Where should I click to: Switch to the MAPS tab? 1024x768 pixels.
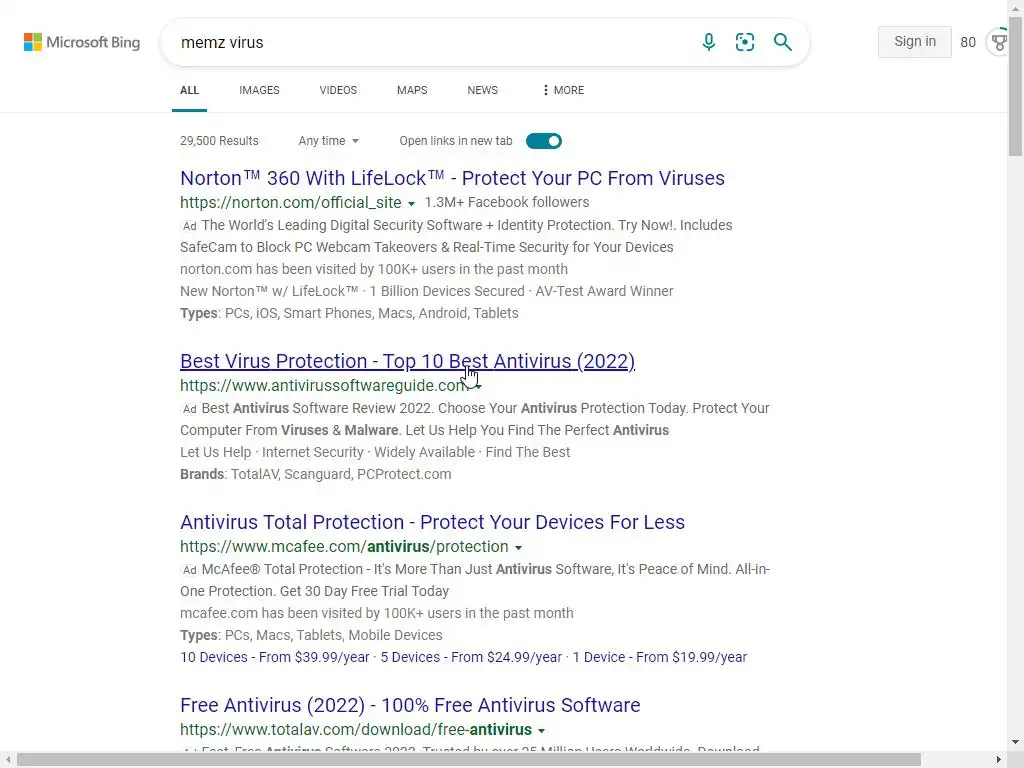click(x=412, y=90)
